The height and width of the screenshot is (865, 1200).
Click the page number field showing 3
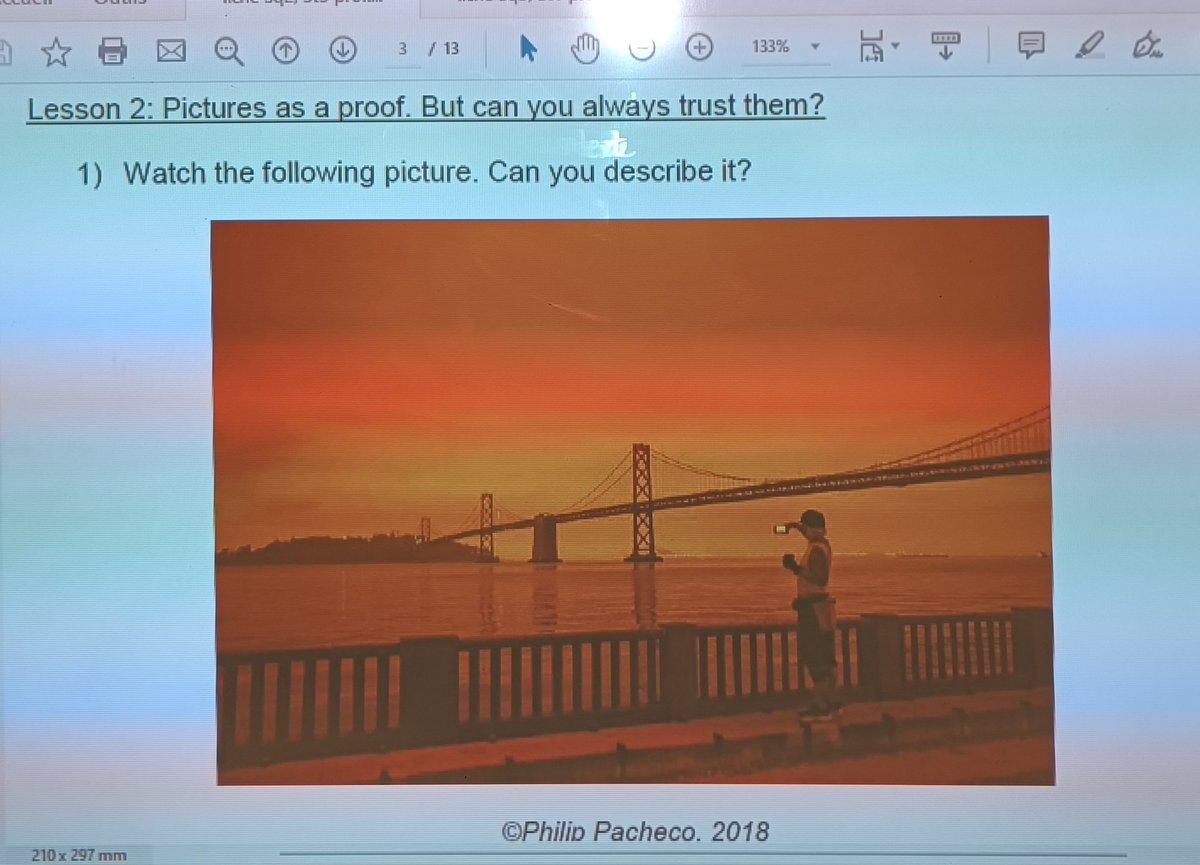(402, 49)
